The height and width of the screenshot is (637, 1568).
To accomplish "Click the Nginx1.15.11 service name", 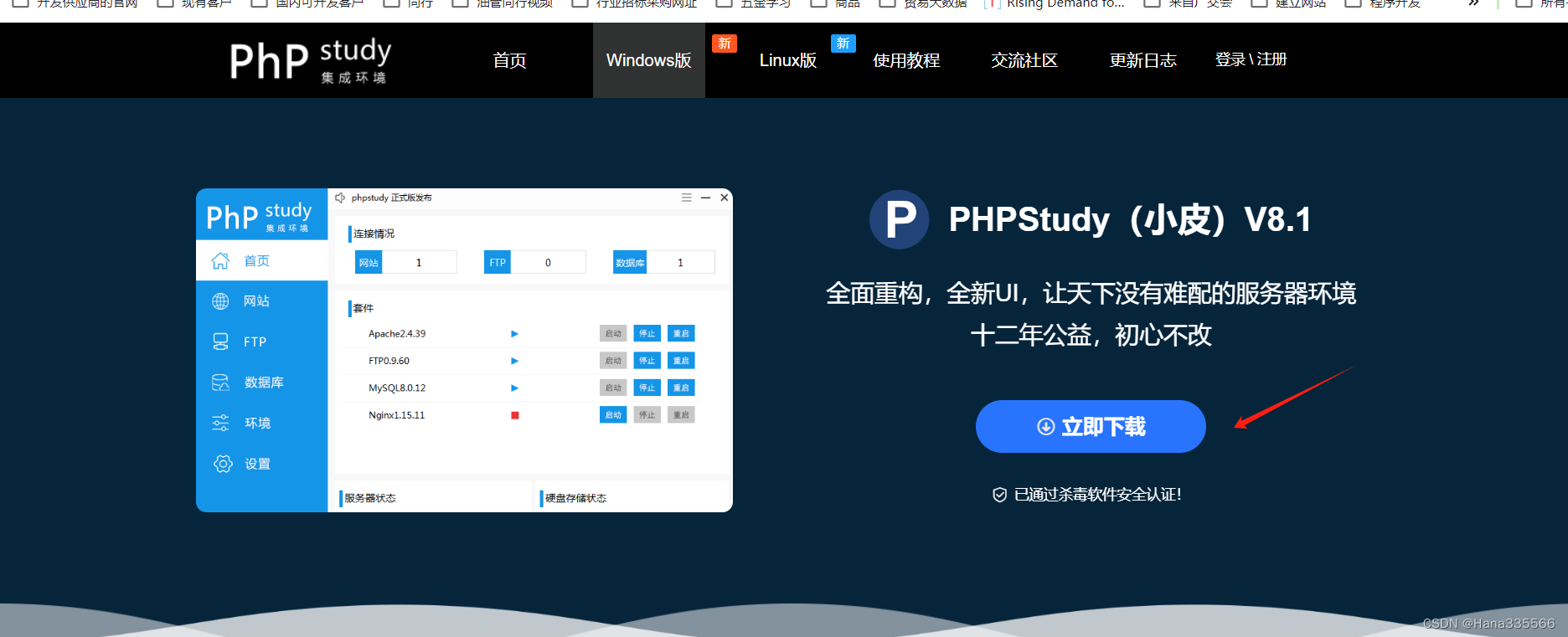I will (397, 415).
